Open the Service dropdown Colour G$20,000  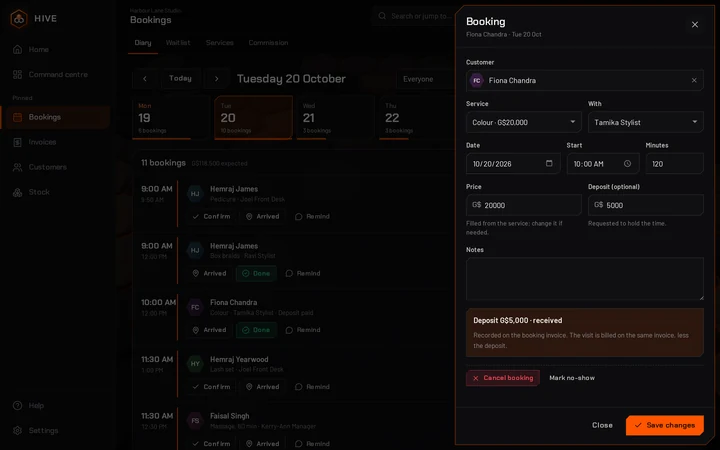(x=523, y=122)
